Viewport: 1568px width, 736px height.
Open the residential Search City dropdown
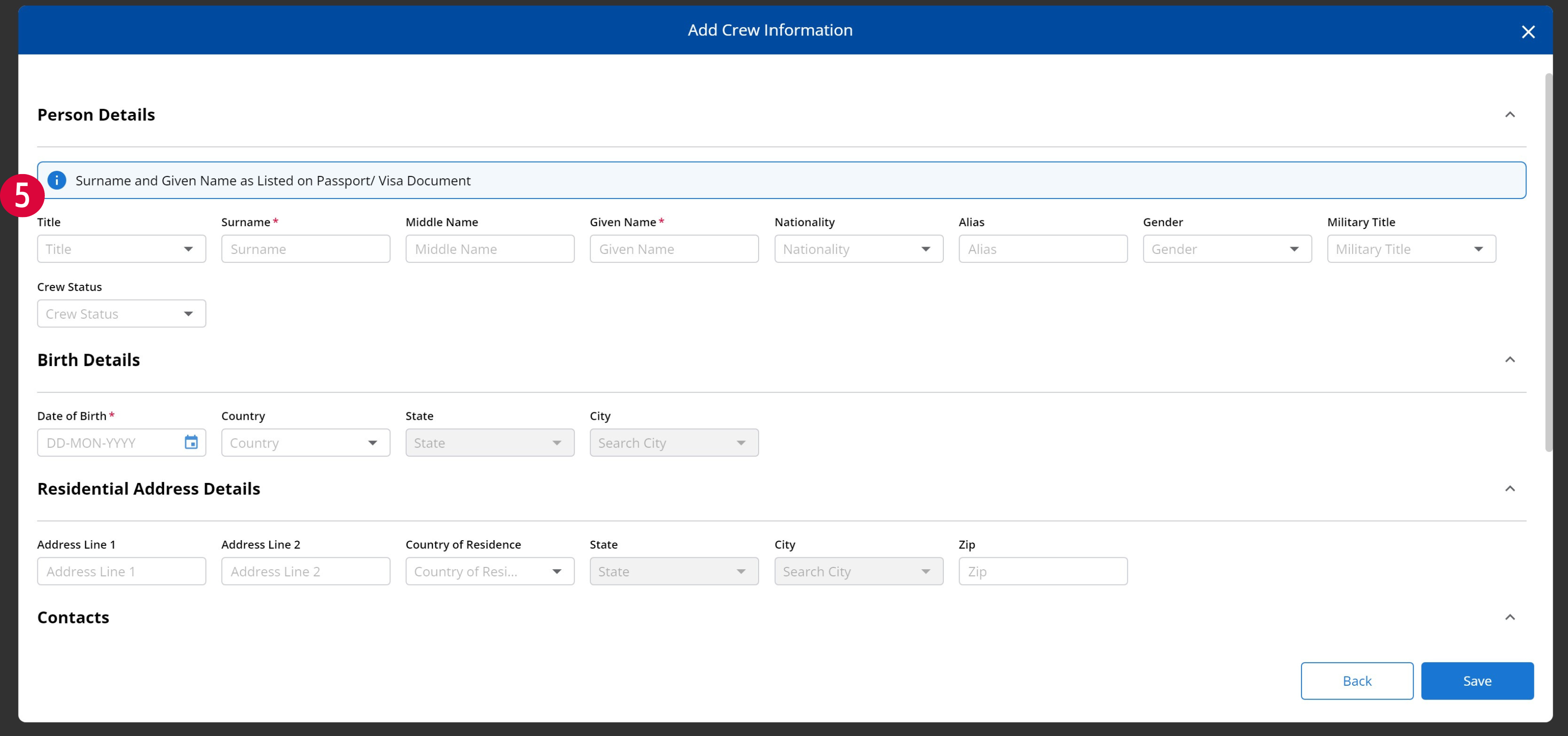point(859,571)
